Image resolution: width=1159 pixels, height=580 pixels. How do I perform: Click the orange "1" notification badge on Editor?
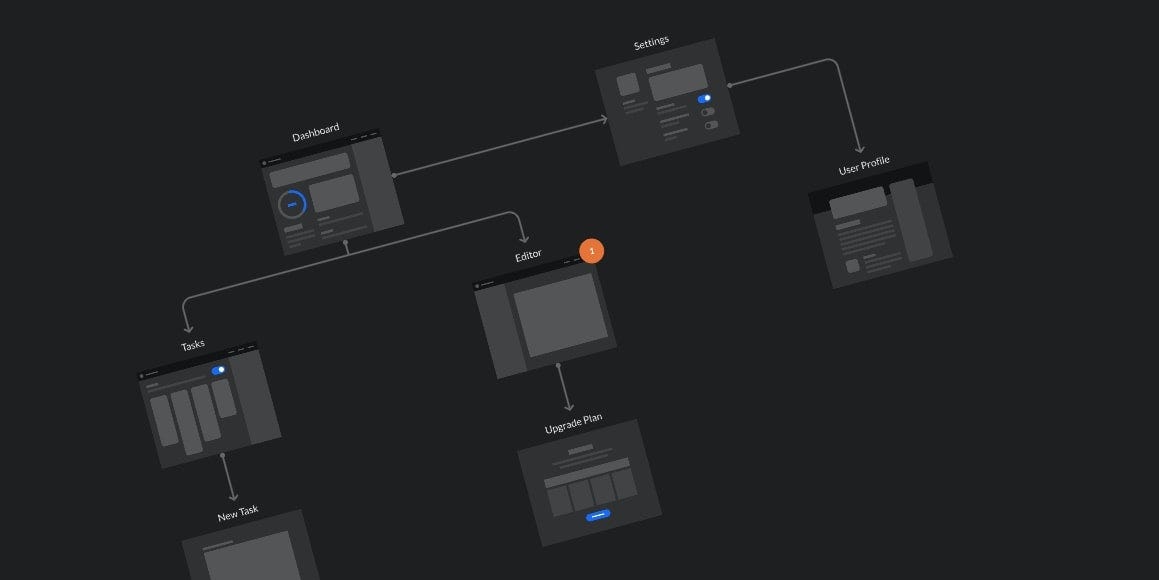[x=591, y=251]
